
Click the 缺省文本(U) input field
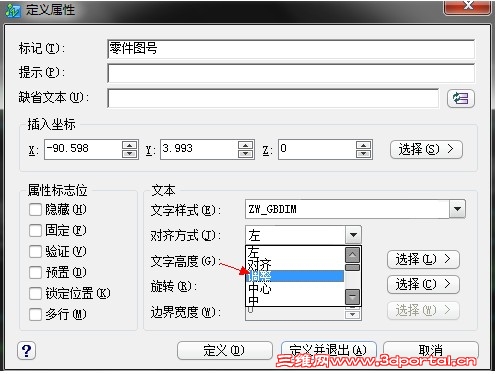[x=273, y=98]
